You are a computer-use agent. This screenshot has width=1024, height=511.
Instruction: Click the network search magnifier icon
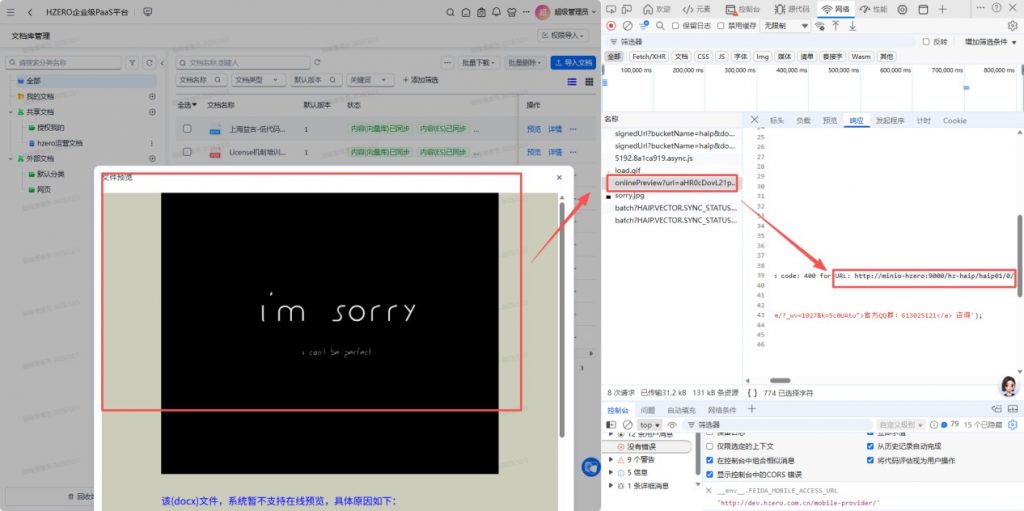coord(661,25)
